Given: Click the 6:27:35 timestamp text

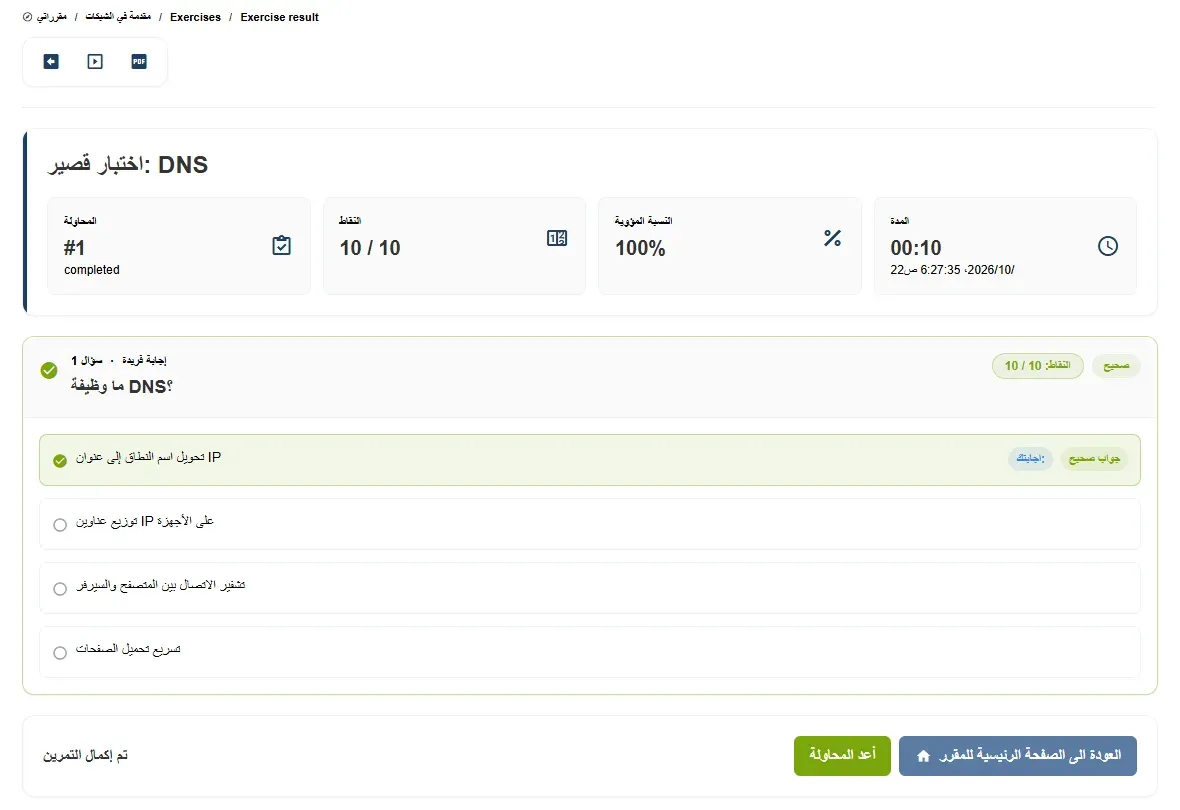Looking at the screenshot, I should [x=952, y=269].
